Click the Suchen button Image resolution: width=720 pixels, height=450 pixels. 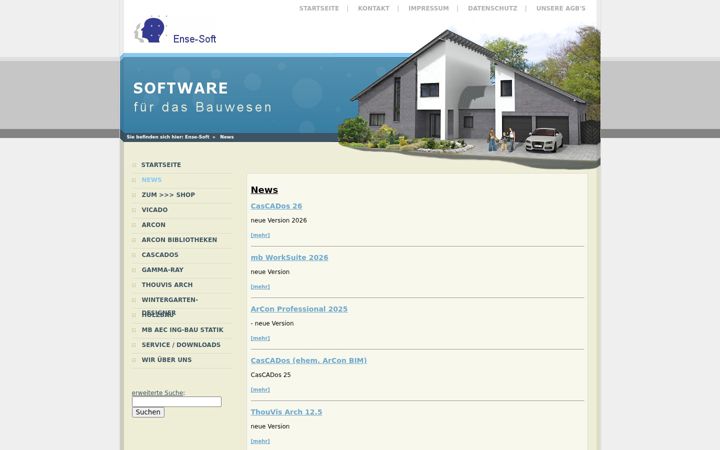pos(148,412)
